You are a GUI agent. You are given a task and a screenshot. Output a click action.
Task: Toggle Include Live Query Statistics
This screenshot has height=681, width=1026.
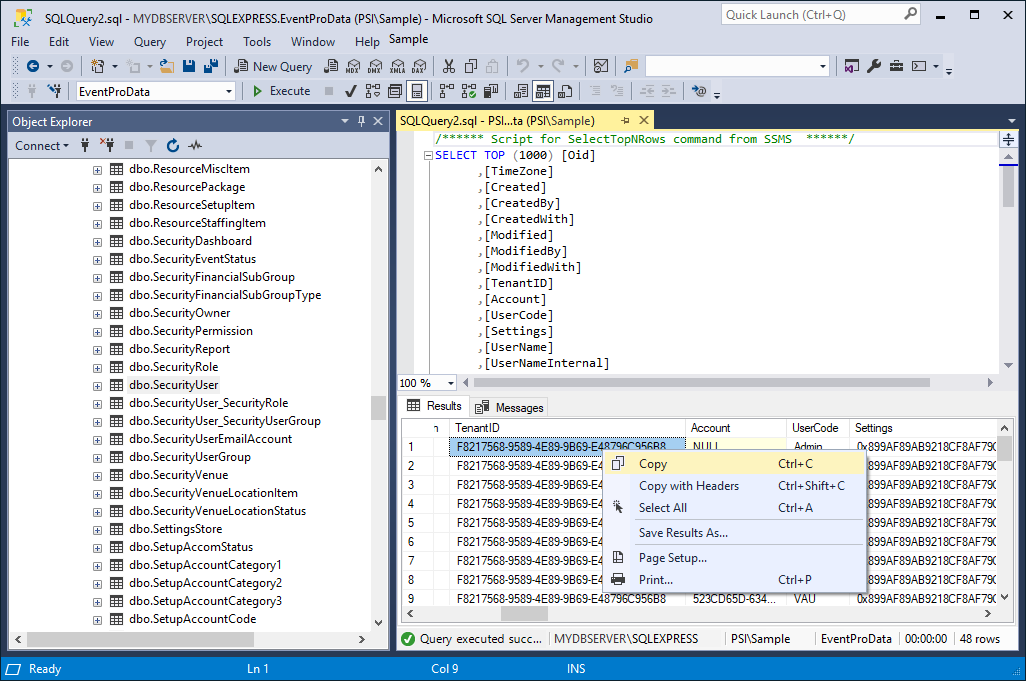click(469, 91)
